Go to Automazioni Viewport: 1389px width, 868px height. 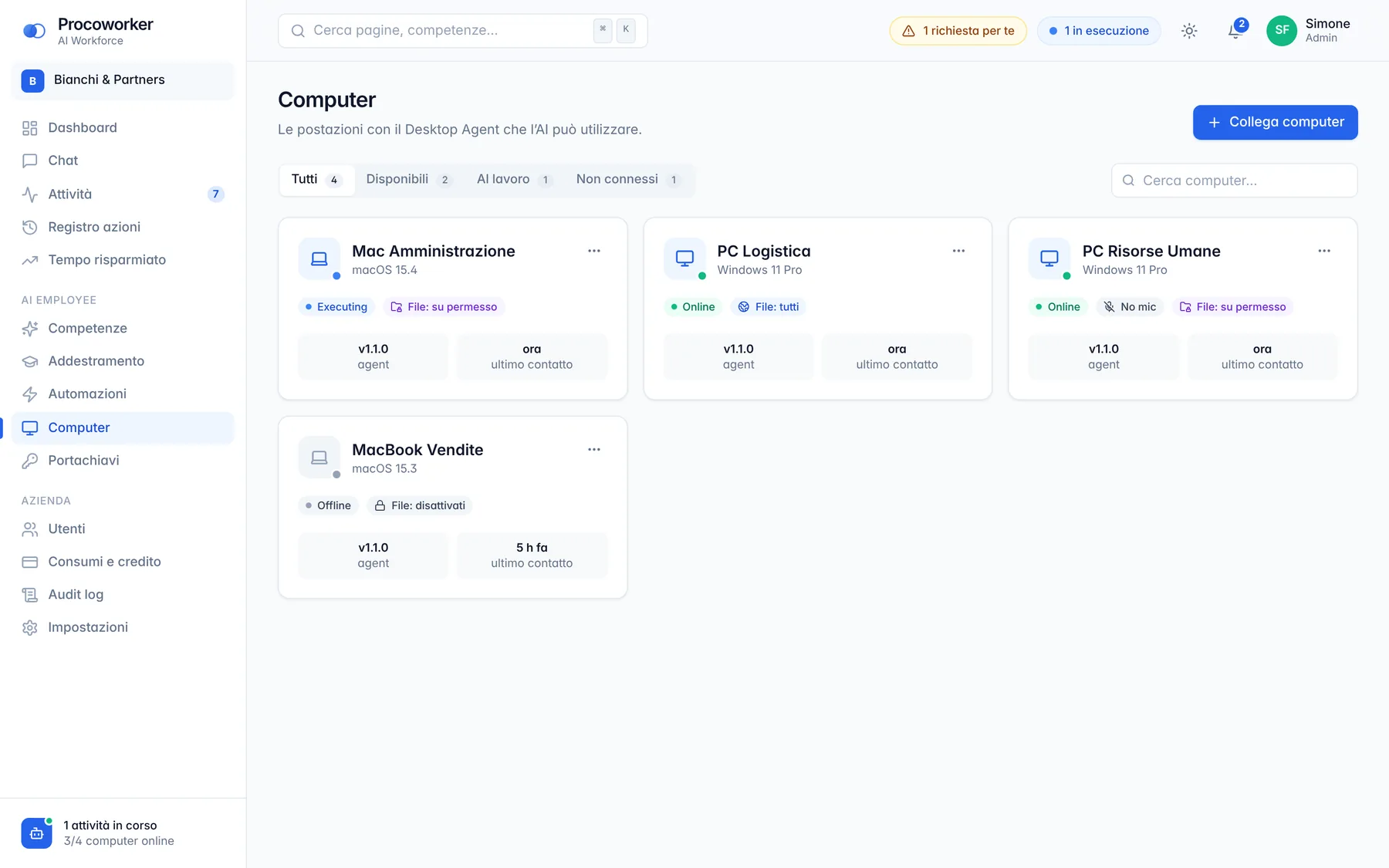pos(123,394)
